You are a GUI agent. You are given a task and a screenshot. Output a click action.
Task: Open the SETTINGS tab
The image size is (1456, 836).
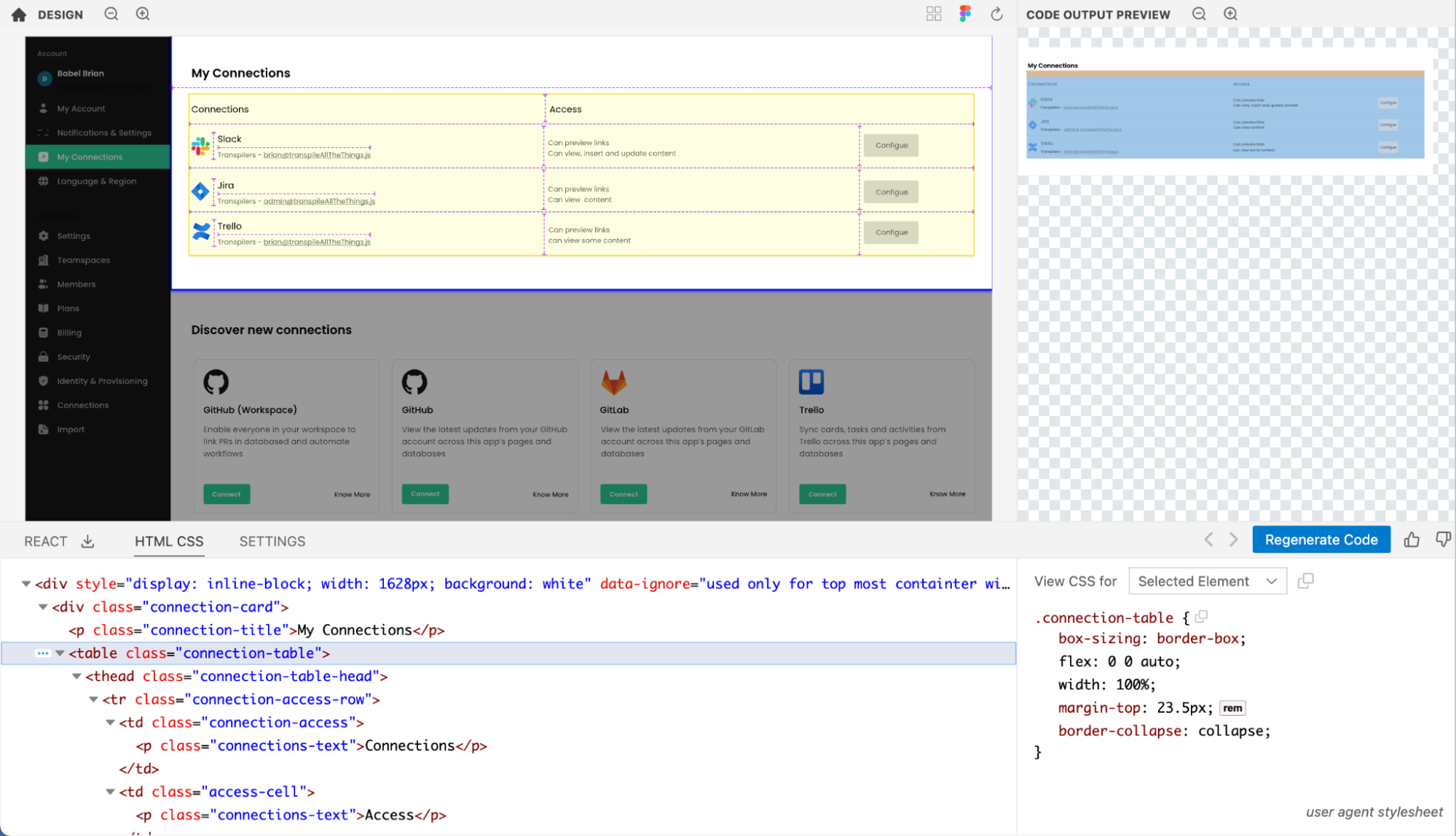pyautogui.click(x=272, y=541)
